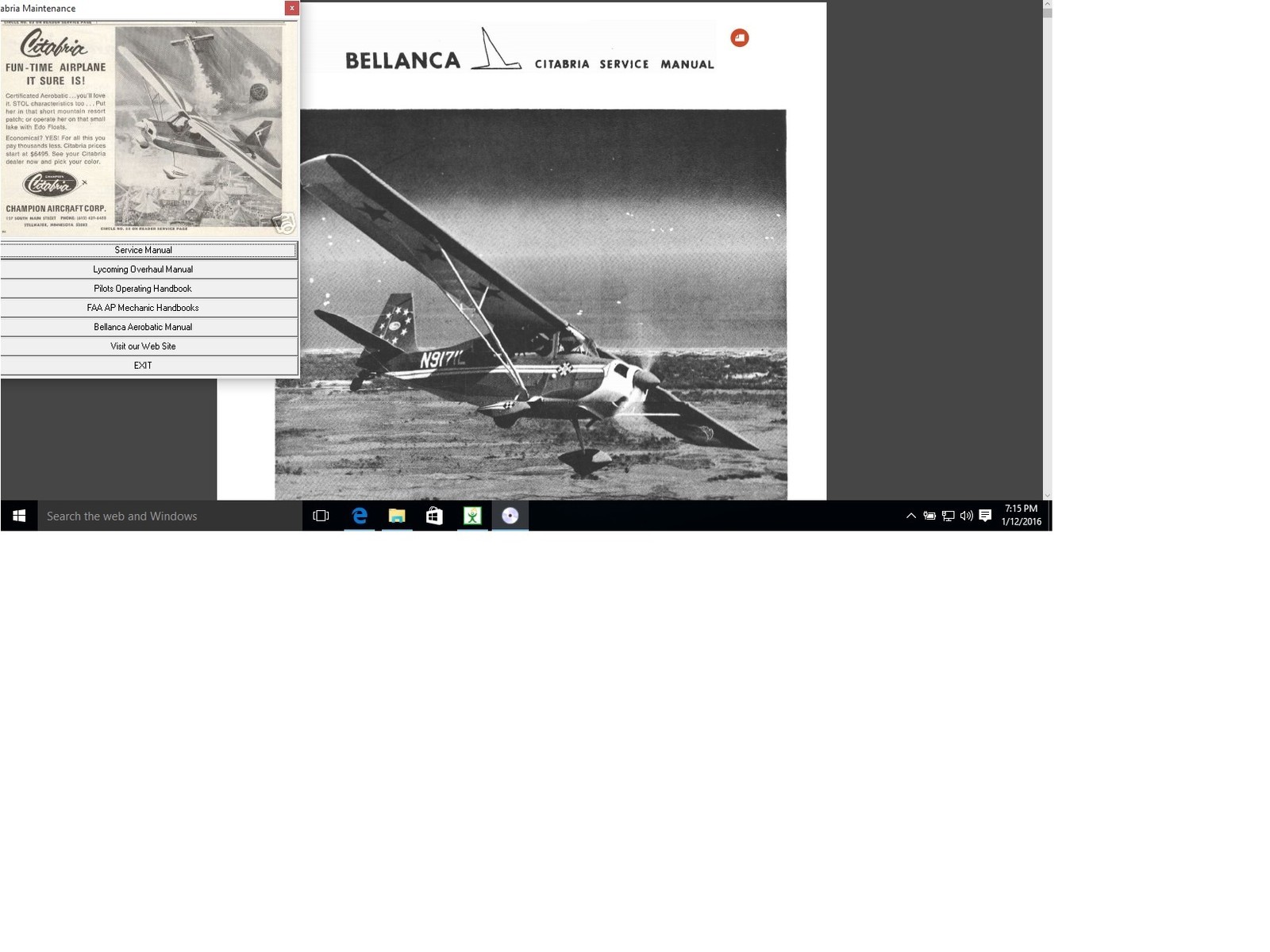Screen dimensions: 1270x952
Task: Click the Bellanca logo mark in header
Action: [495, 49]
